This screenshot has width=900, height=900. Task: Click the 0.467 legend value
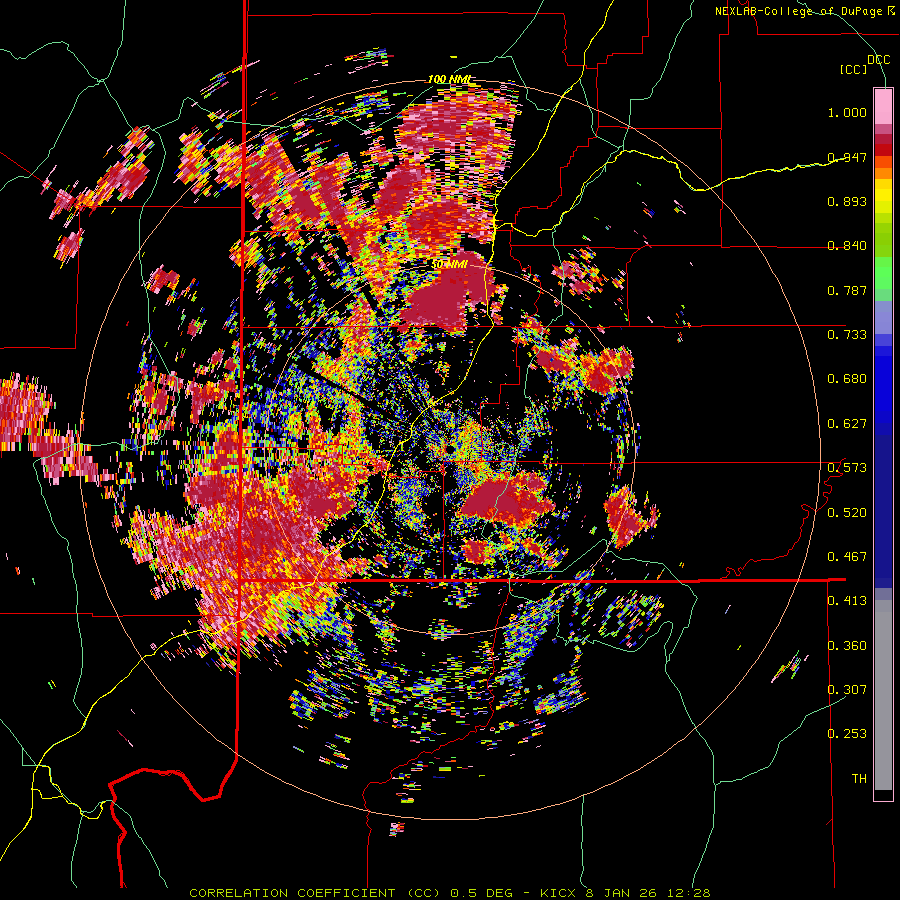847,557
